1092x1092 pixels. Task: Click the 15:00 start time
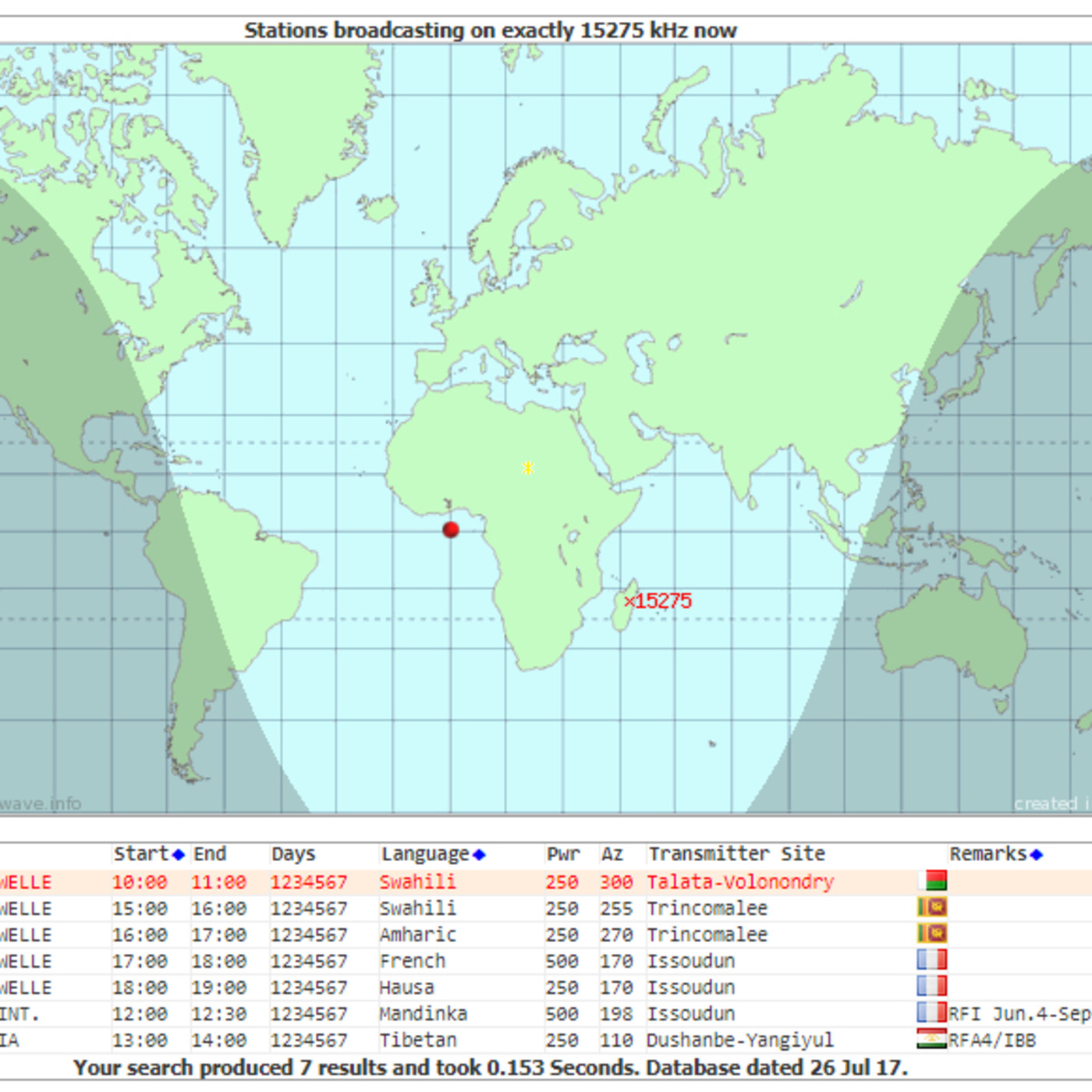(140, 909)
